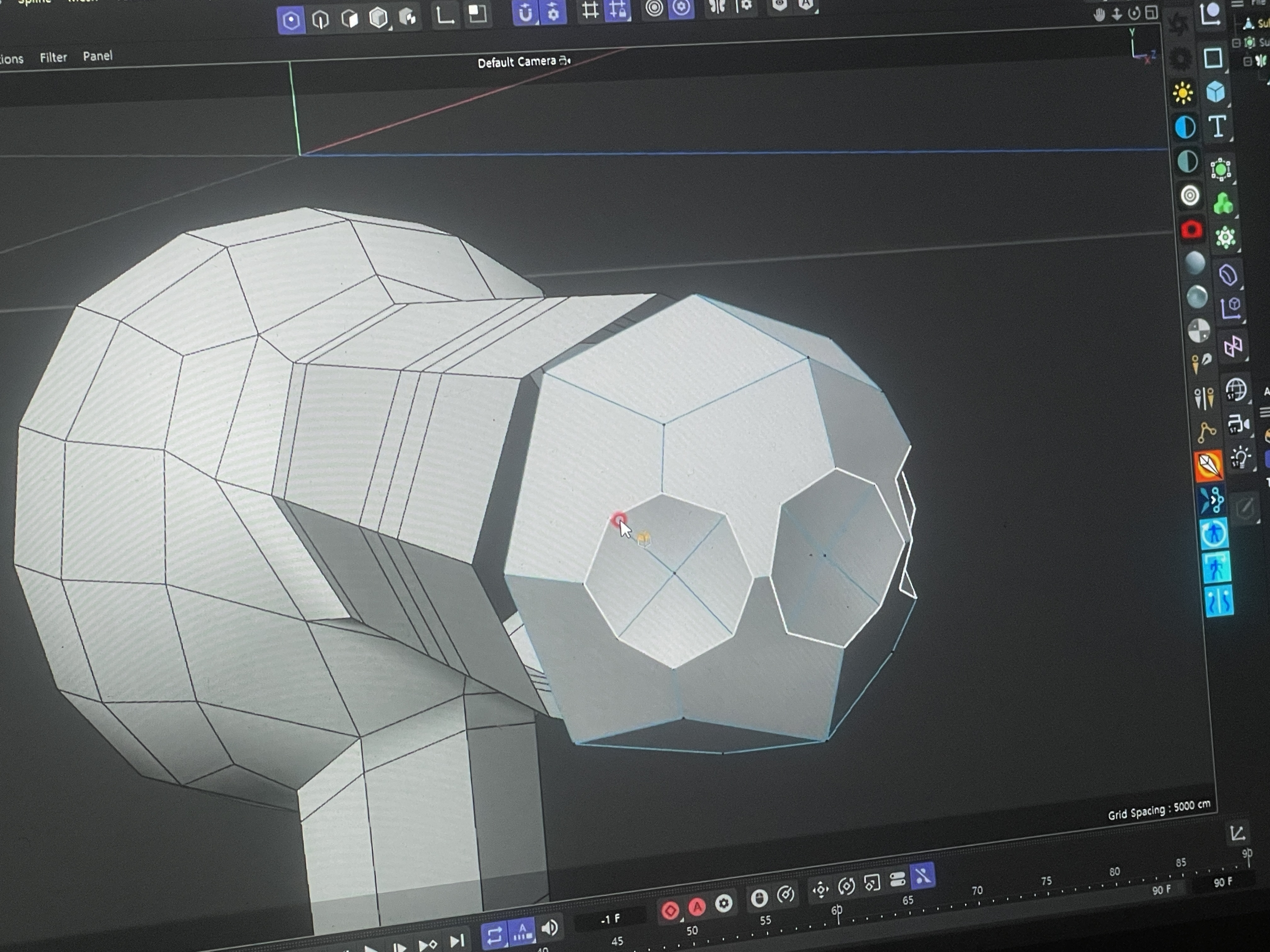Select the lower glossy material sphere
Screen dimensions: 1270x952
pos(1197,297)
